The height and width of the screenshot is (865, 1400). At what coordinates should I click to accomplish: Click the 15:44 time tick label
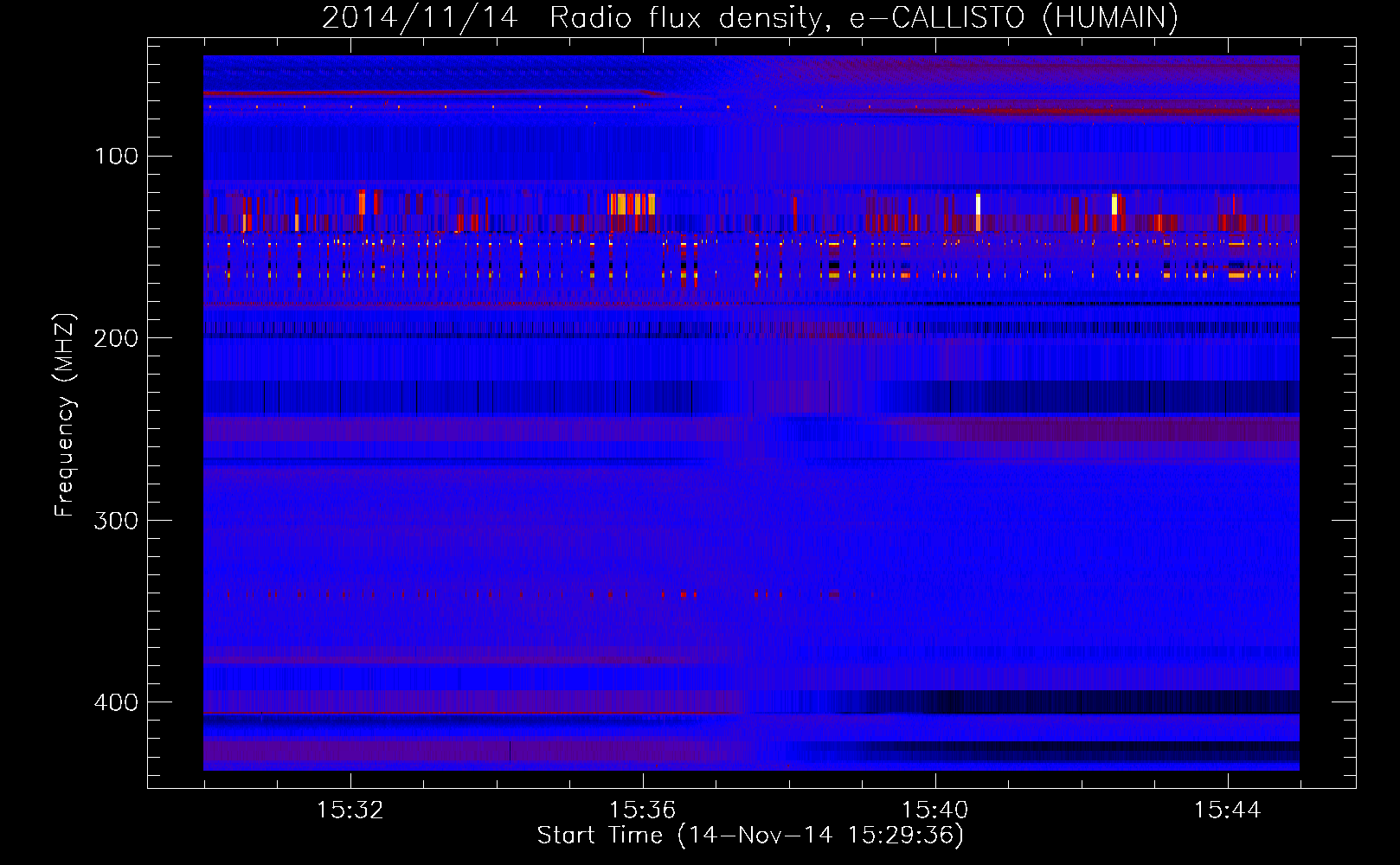point(1228,811)
